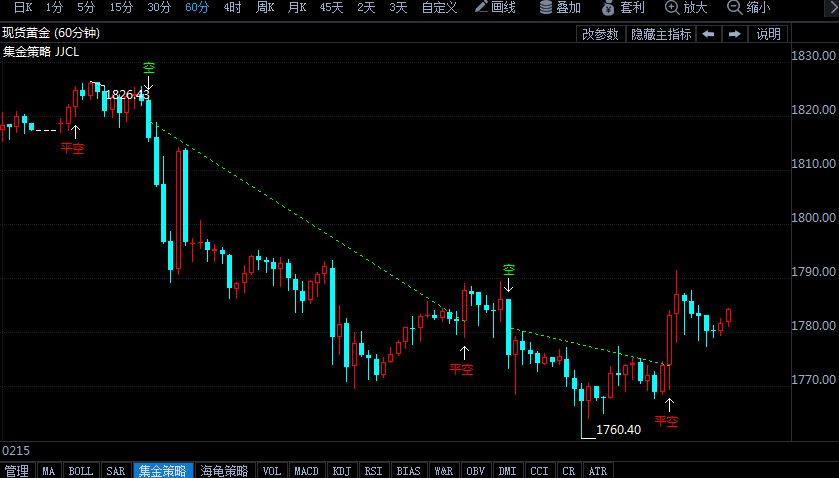The height and width of the screenshot is (478, 839).
Task: Select the RSI indicator tab
Action: coord(373,471)
